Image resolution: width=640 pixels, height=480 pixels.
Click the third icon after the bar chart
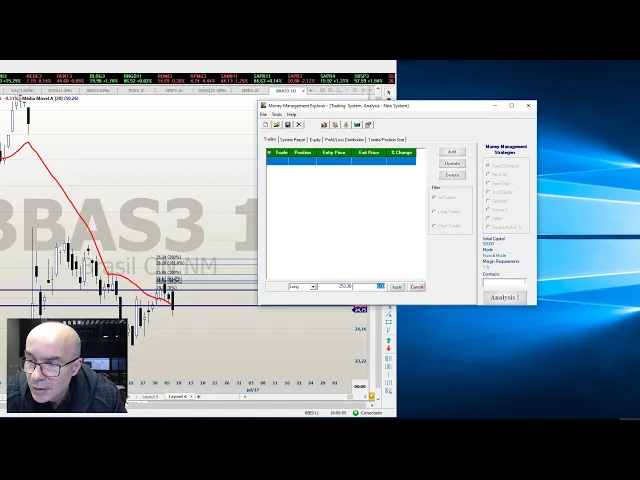pyautogui.click(x=346, y=125)
